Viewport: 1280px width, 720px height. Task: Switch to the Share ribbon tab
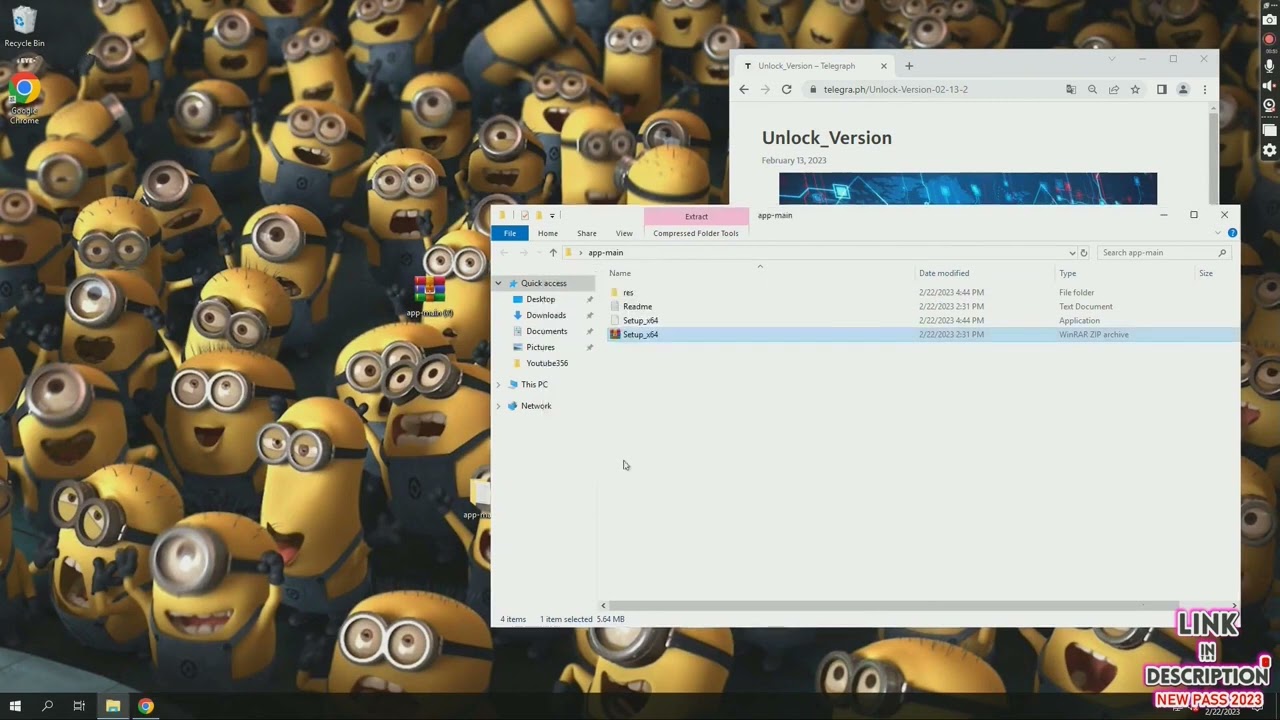click(586, 233)
